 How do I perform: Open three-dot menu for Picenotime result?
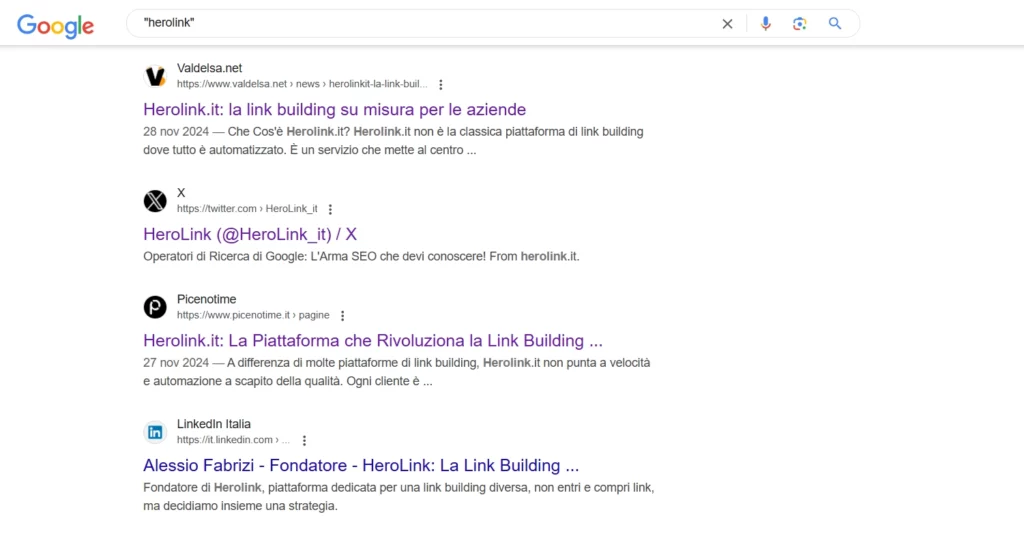(342, 316)
